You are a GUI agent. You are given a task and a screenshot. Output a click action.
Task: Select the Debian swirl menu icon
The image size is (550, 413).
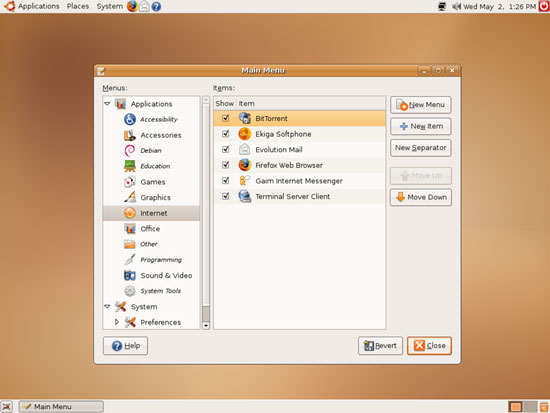coord(130,151)
